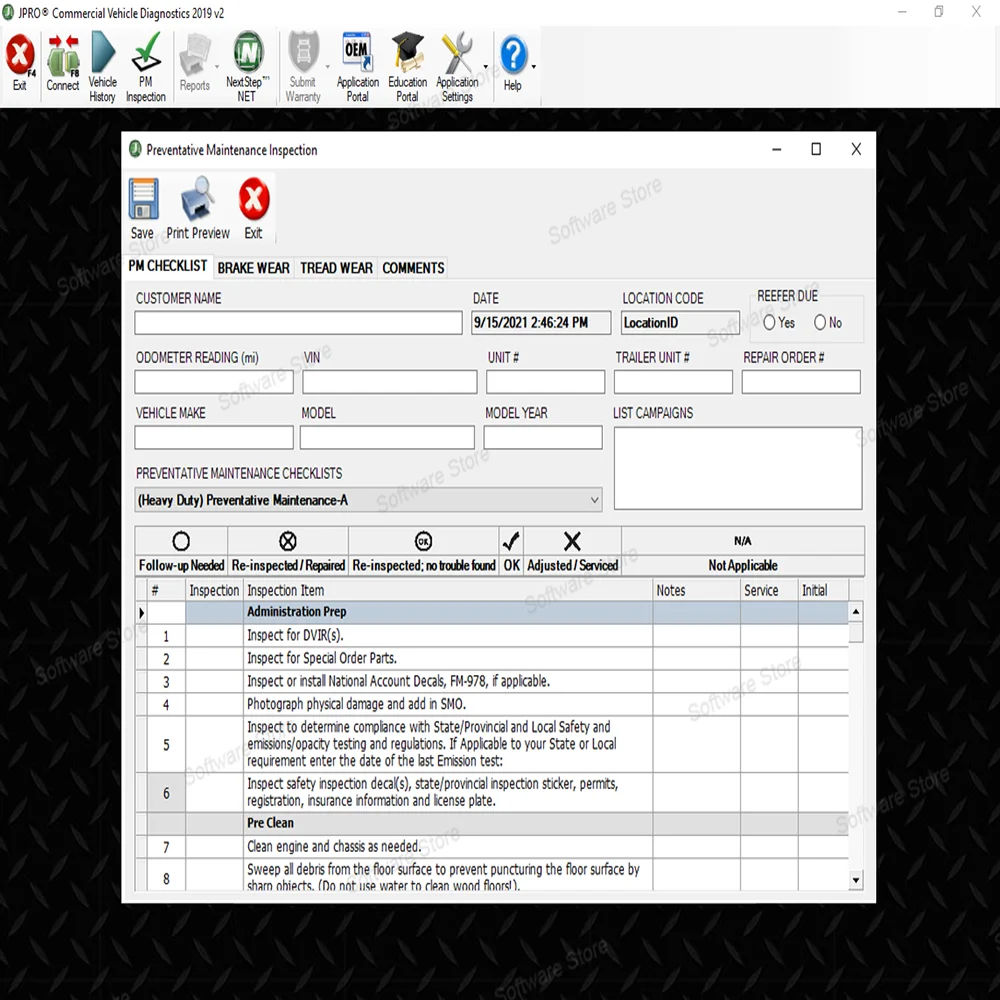Click the main toolbar Exit icon

tap(20, 55)
